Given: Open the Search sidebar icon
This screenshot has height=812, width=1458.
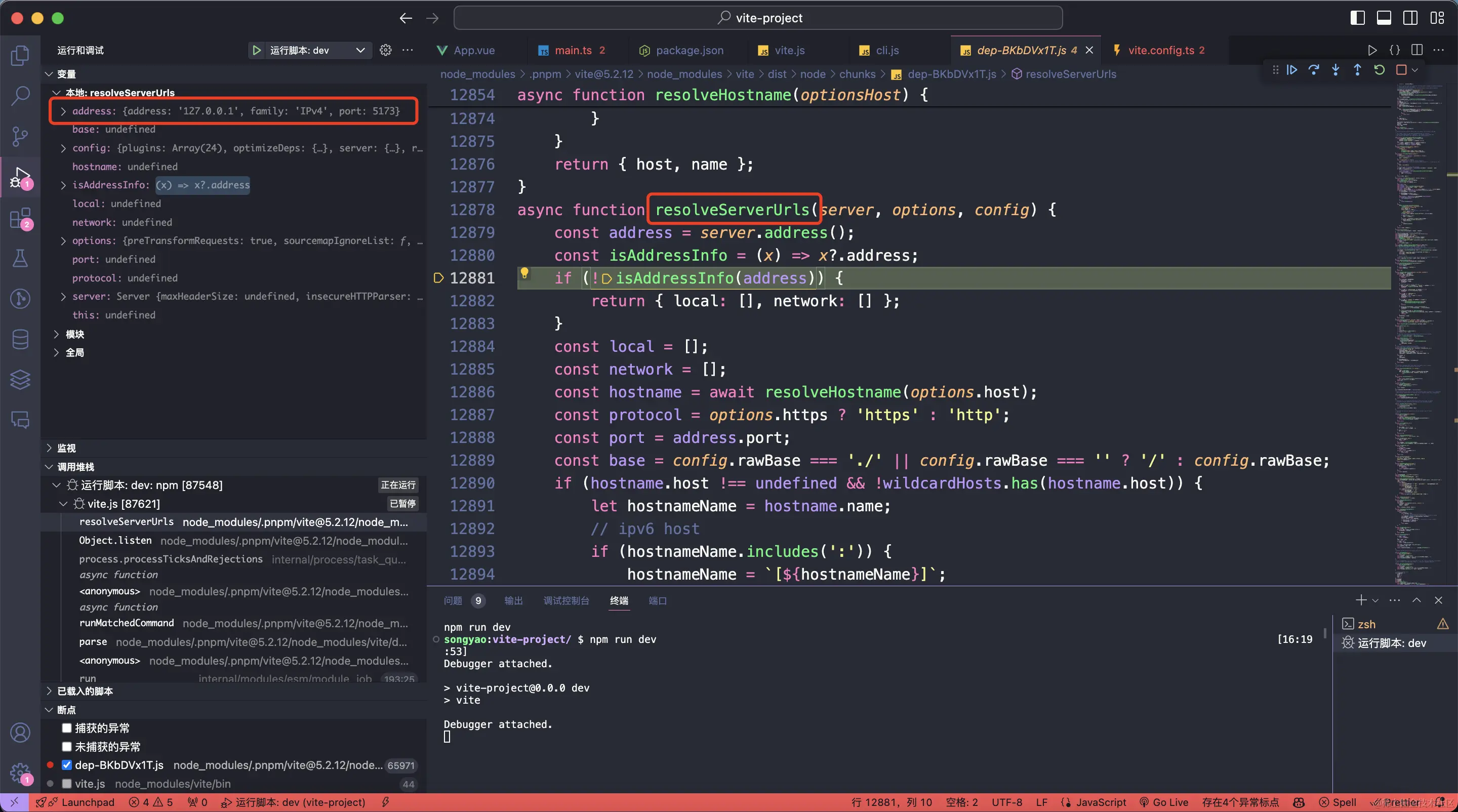Looking at the screenshot, I should [20, 95].
